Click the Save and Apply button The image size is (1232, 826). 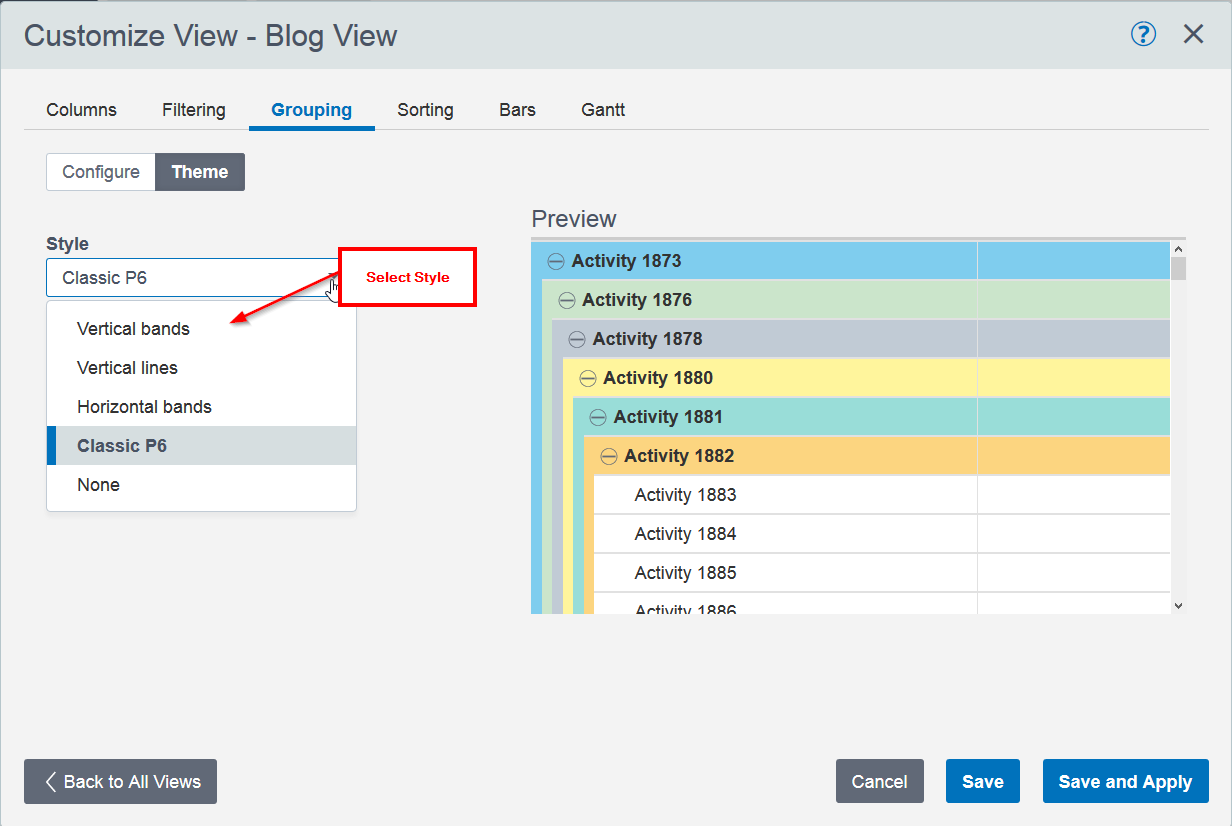[1125, 782]
